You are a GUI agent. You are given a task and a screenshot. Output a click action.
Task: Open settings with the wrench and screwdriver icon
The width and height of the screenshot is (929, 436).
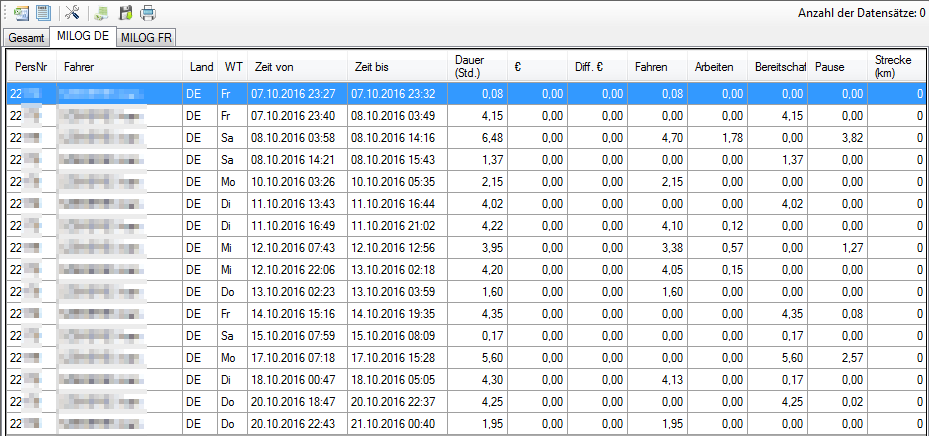click(x=72, y=12)
